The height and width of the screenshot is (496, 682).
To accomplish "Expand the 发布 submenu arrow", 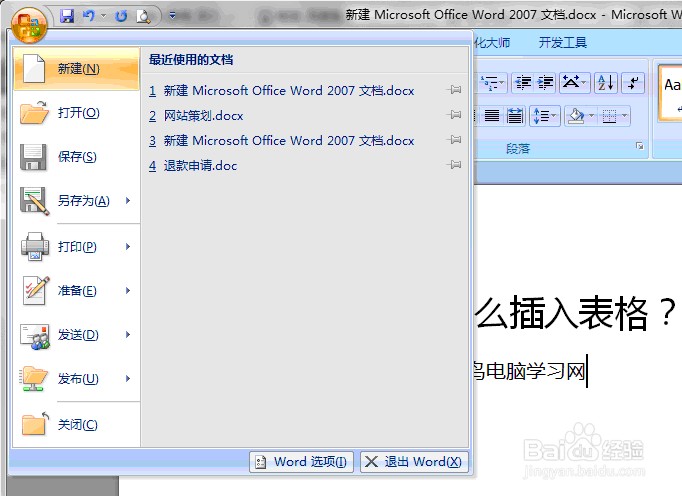I will tap(128, 379).
